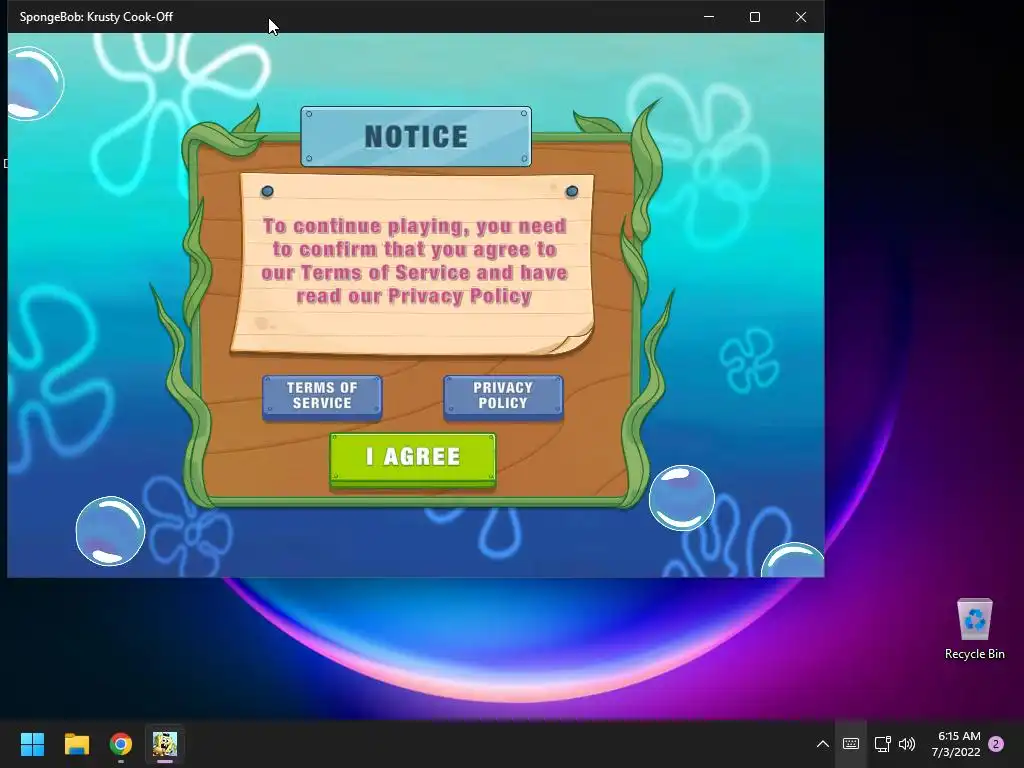Open the touch keyboard tray icon
This screenshot has width=1024, height=768.
click(851, 744)
